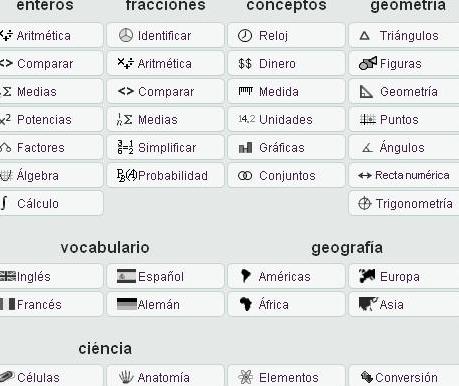
Task: Open the Anatomía science activity
Action: pyautogui.click(x=166, y=376)
